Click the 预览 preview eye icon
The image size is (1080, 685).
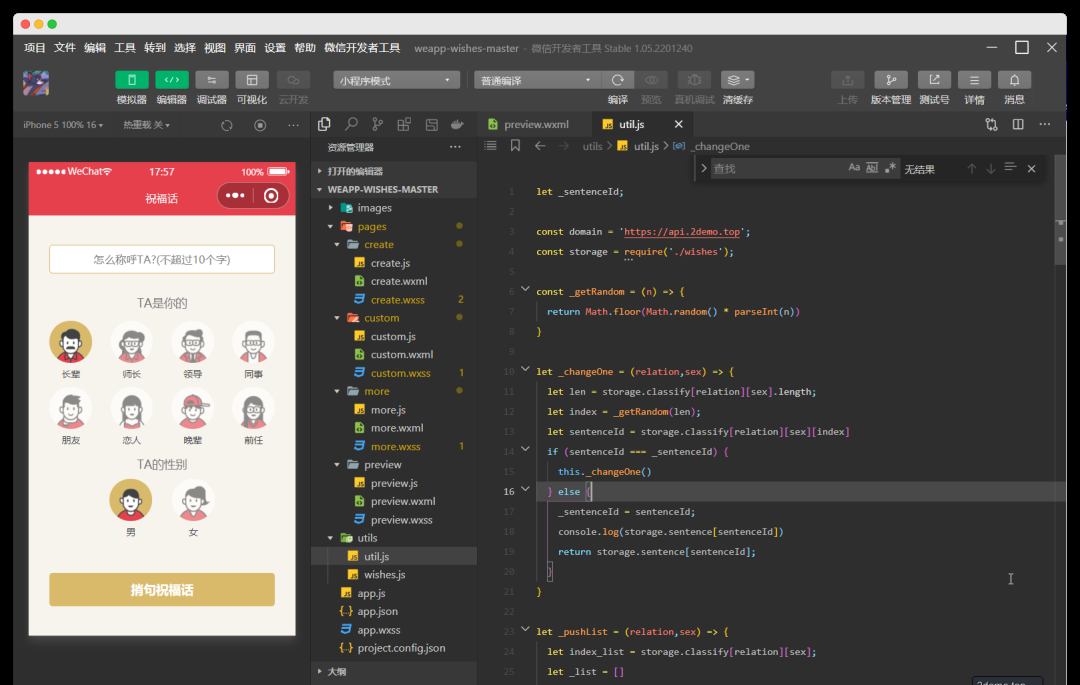coord(651,80)
